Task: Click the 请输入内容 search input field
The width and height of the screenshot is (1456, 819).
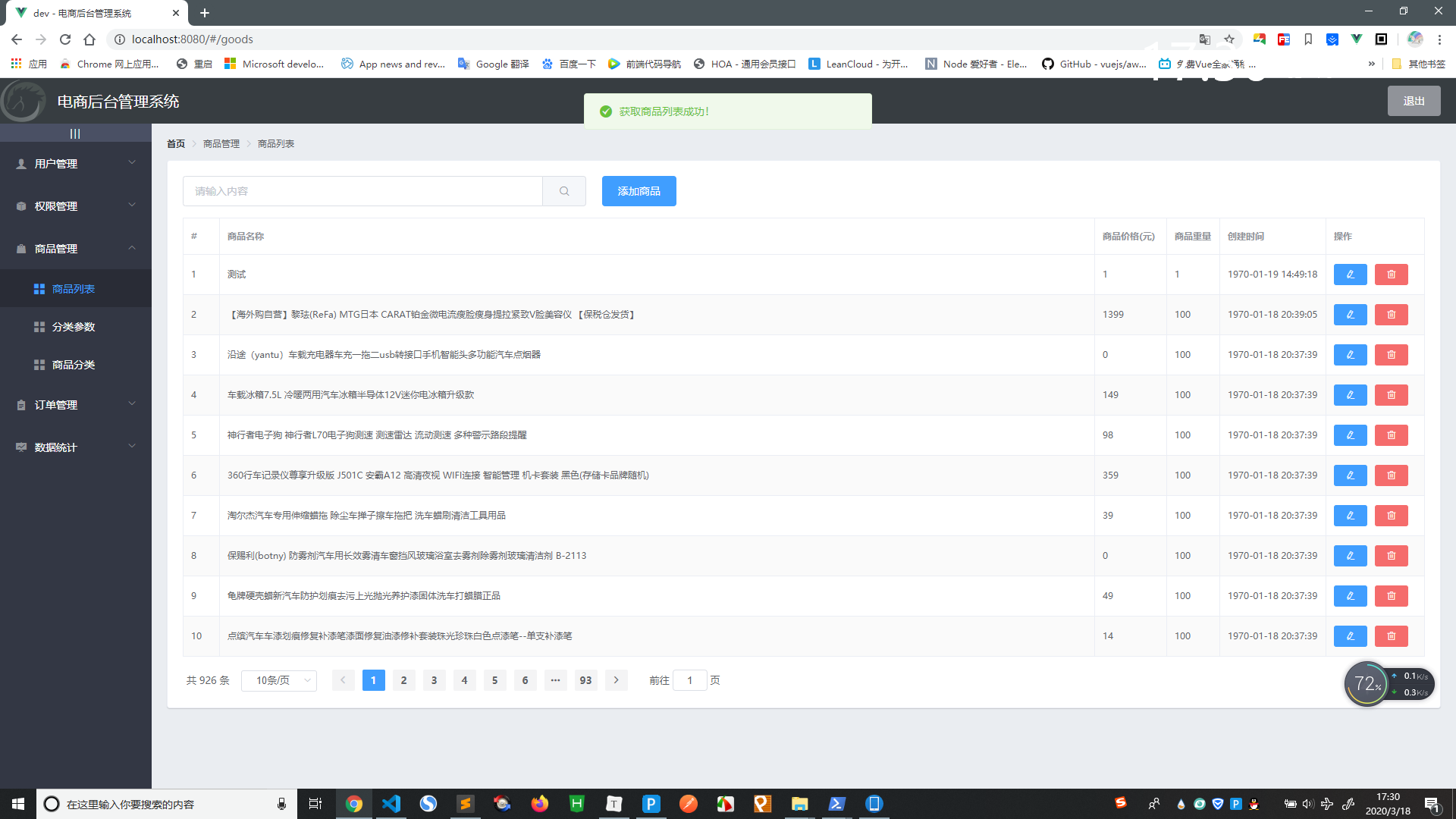Action: coord(362,191)
